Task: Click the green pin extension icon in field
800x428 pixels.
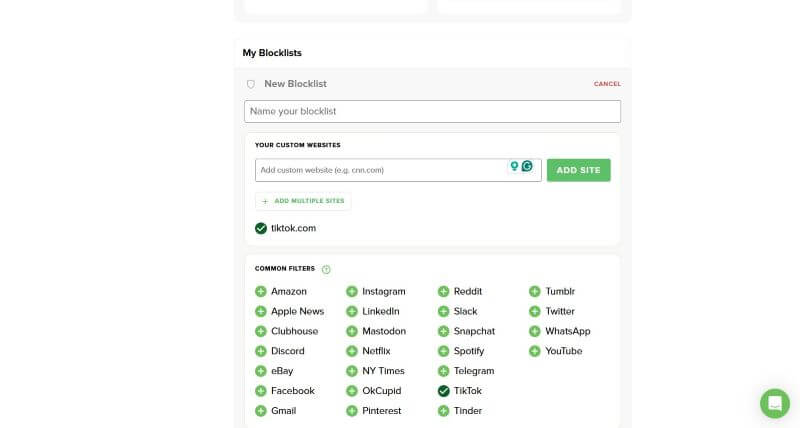Action: pos(514,166)
